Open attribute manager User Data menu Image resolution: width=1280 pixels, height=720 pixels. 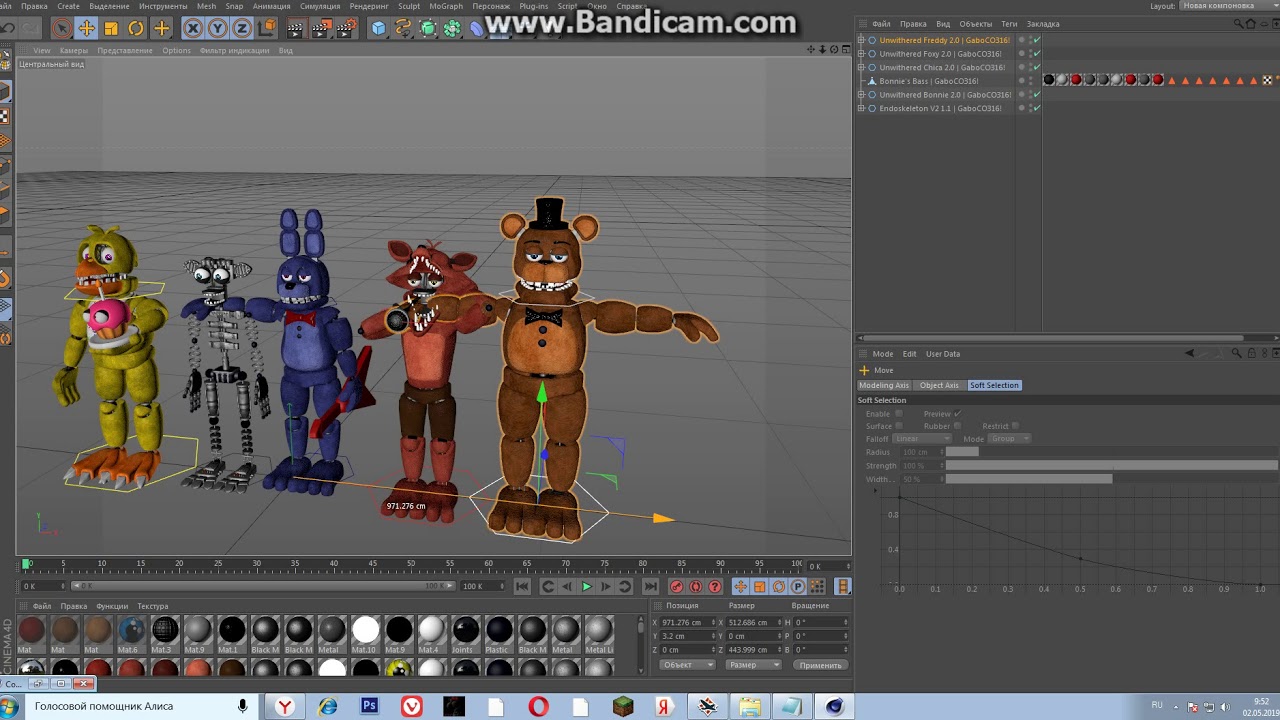coord(943,354)
